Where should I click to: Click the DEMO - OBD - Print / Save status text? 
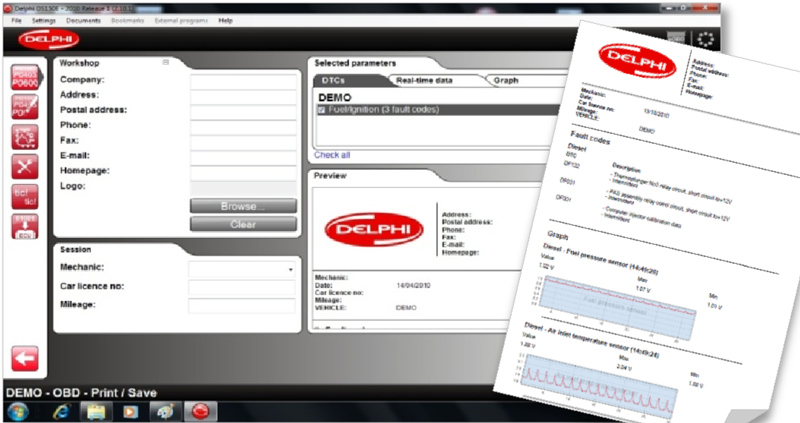[81, 393]
